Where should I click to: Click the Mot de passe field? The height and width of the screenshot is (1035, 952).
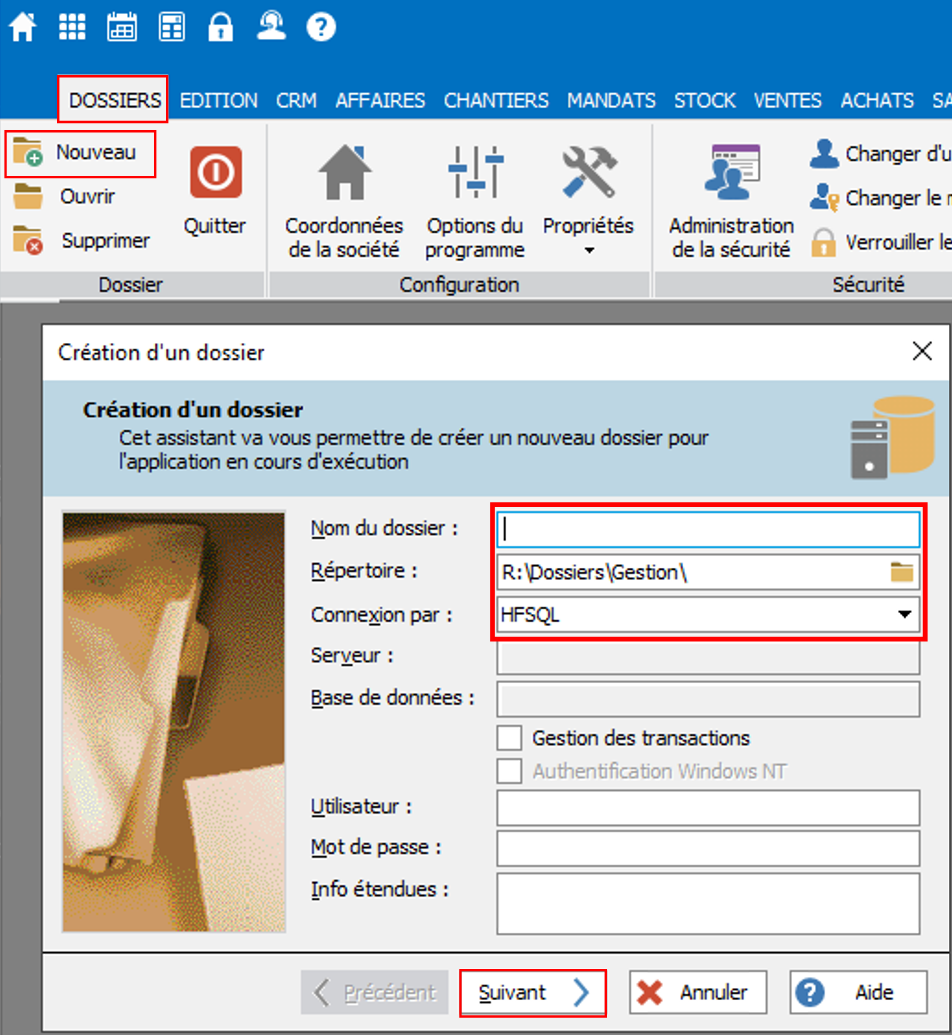[708, 848]
